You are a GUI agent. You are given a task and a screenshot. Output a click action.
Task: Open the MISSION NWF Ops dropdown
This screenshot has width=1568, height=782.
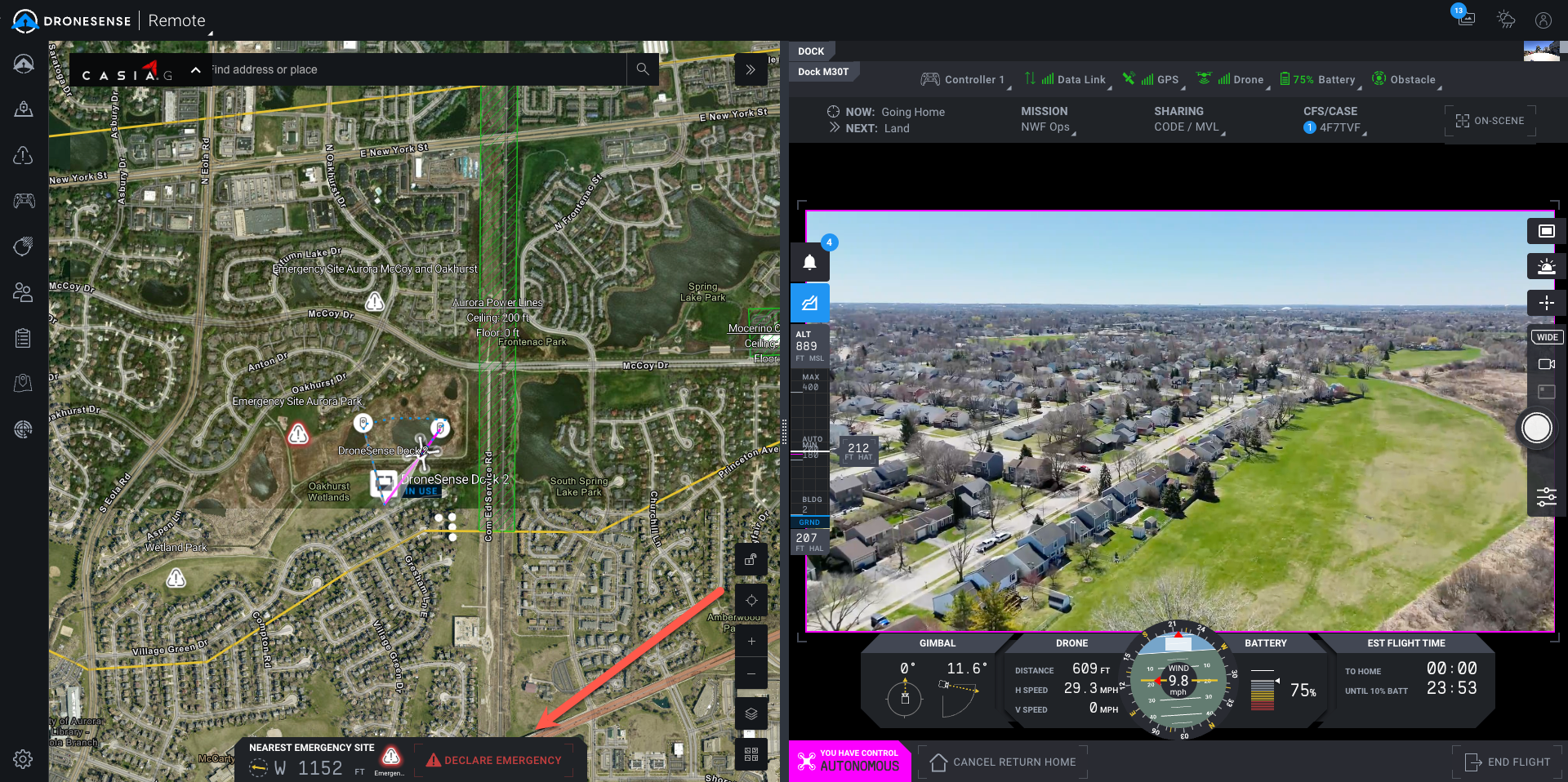pos(1047,119)
